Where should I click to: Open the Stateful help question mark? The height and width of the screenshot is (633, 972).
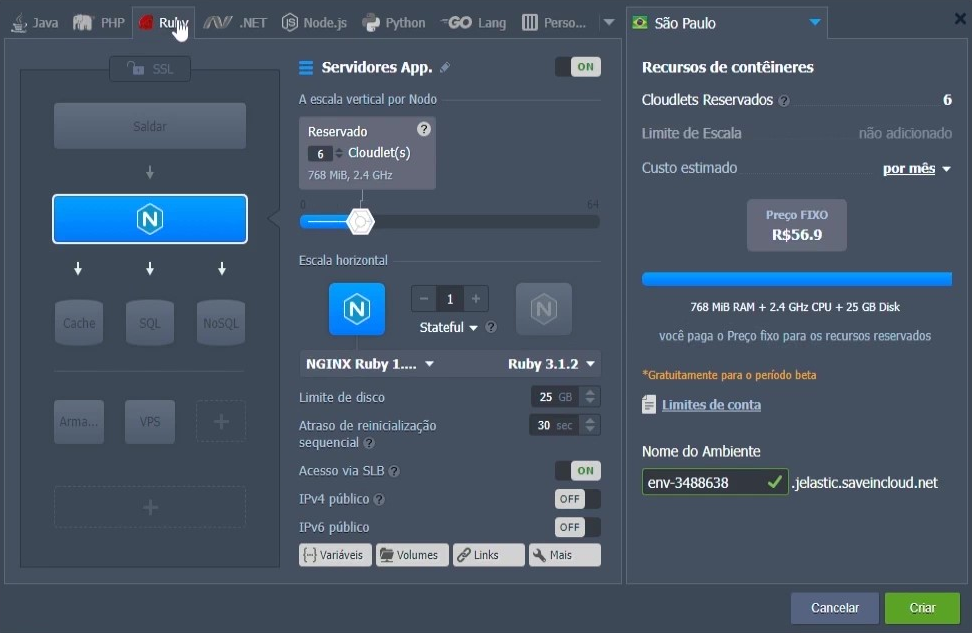click(491, 327)
